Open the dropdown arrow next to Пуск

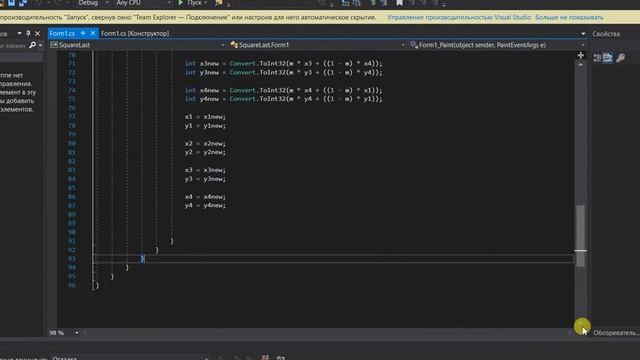pos(205,3)
